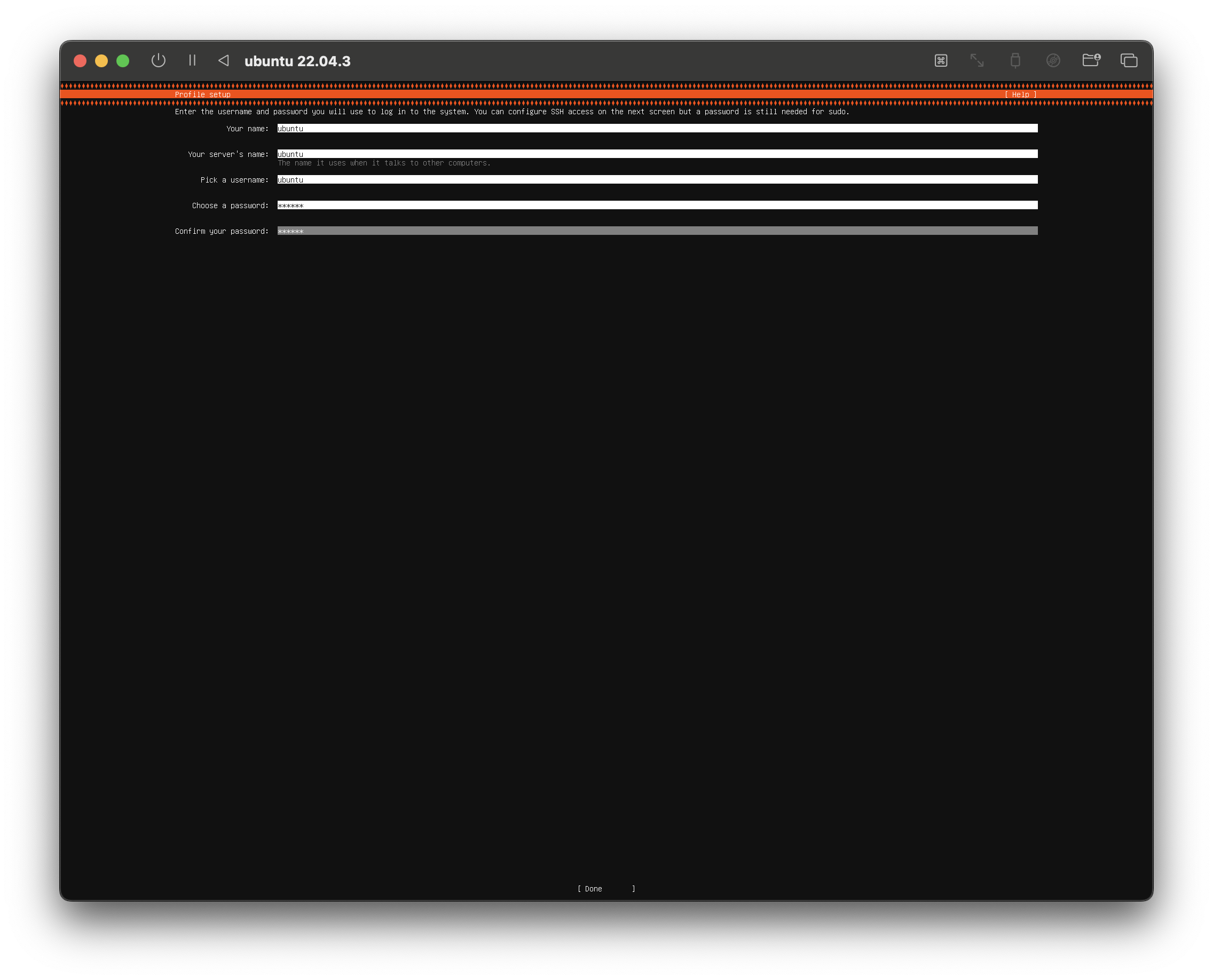Image resolution: width=1213 pixels, height=980 pixels.
Task: Click the 'Profile setup' heading
Action: coord(203,94)
